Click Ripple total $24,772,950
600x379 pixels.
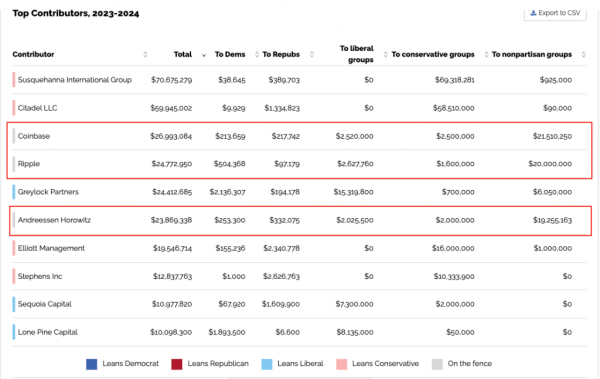(x=172, y=164)
